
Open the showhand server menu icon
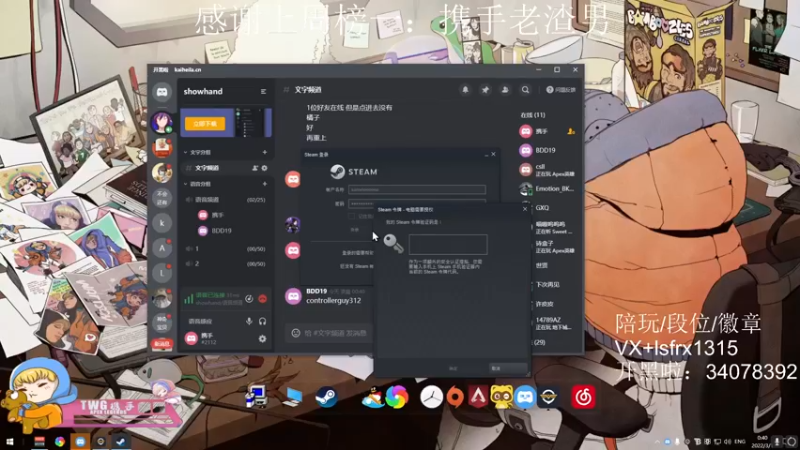coord(263,91)
